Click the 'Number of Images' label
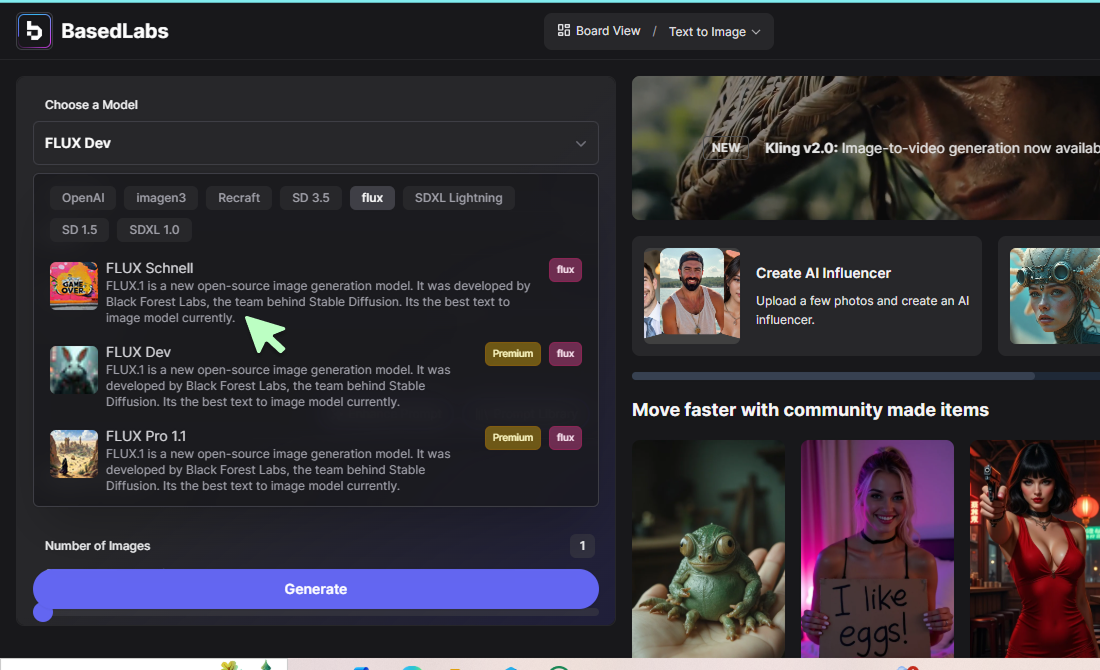Viewport: 1100px width, 670px height. pyautogui.click(x=98, y=546)
